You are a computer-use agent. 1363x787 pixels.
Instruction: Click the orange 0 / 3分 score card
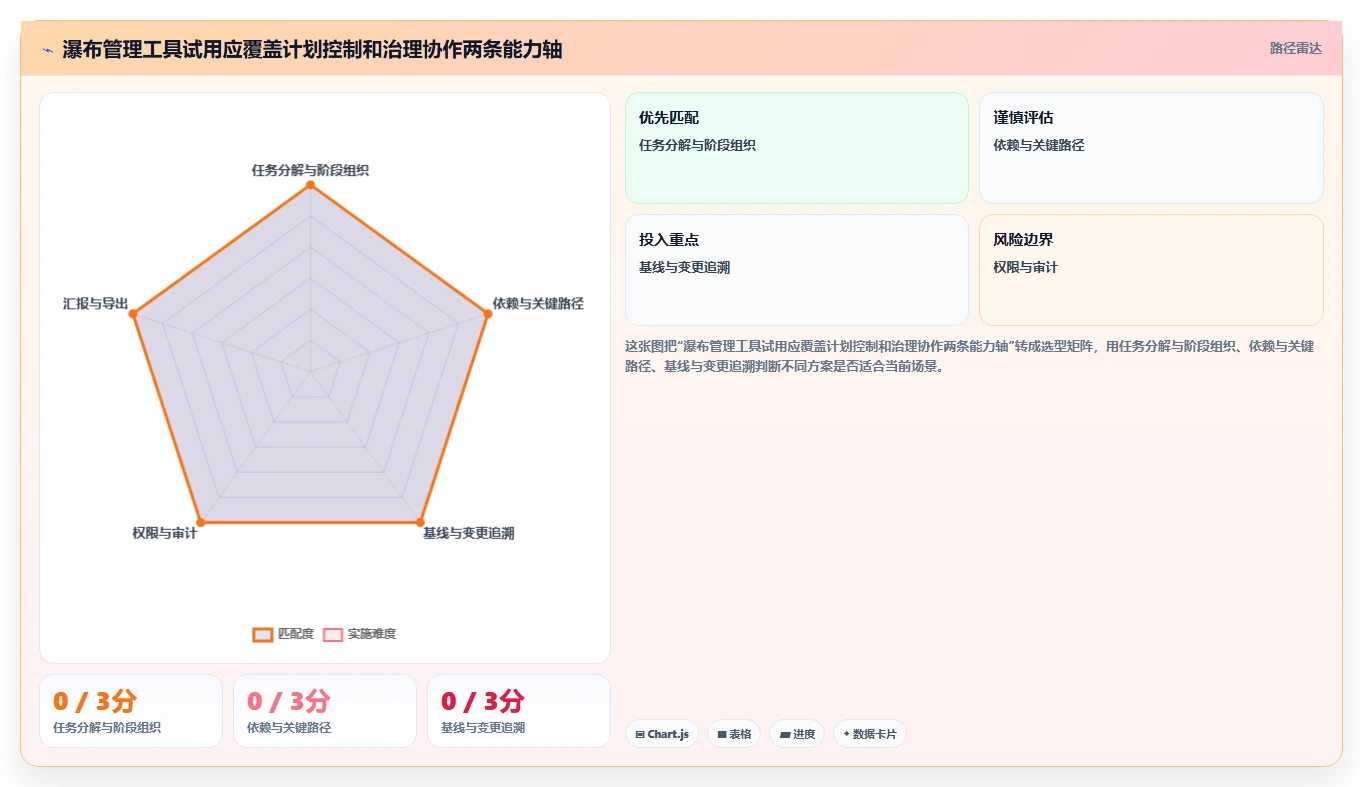click(x=131, y=711)
